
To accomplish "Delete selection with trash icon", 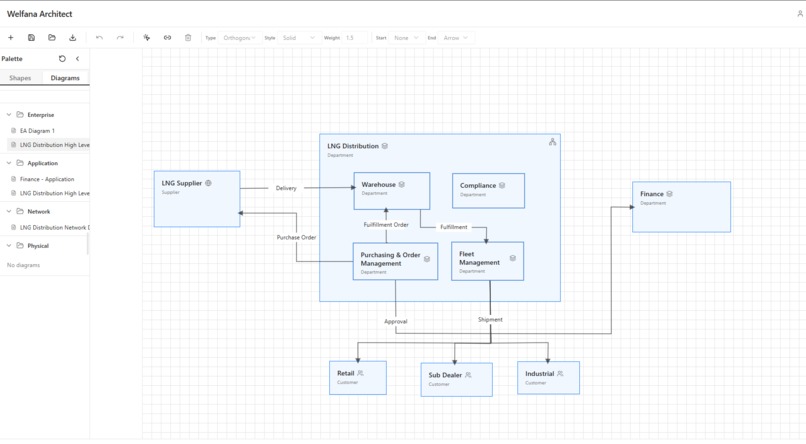I will click(x=188, y=38).
